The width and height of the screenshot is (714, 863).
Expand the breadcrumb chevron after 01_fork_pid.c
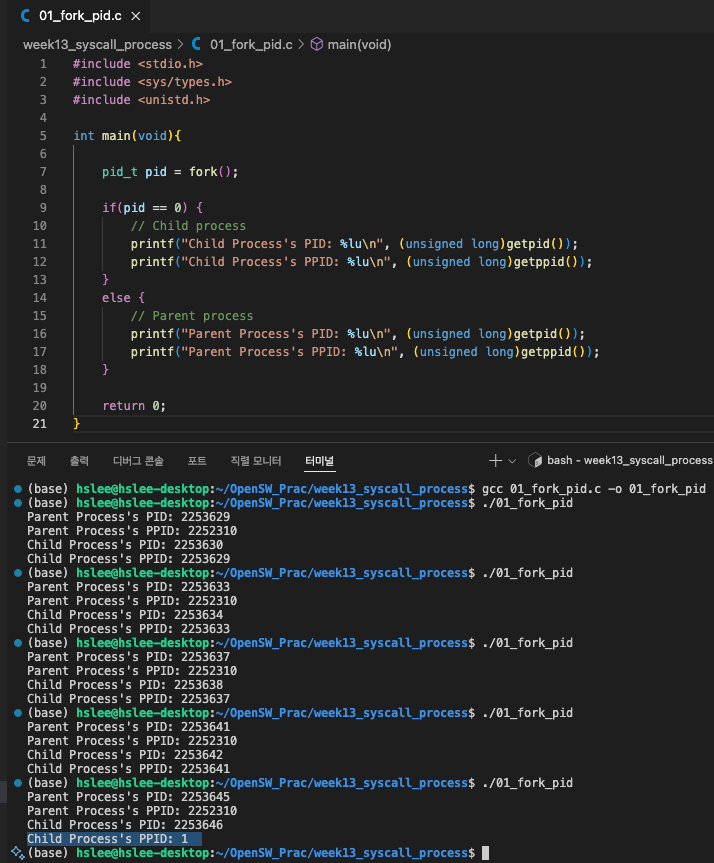click(x=301, y=45)
